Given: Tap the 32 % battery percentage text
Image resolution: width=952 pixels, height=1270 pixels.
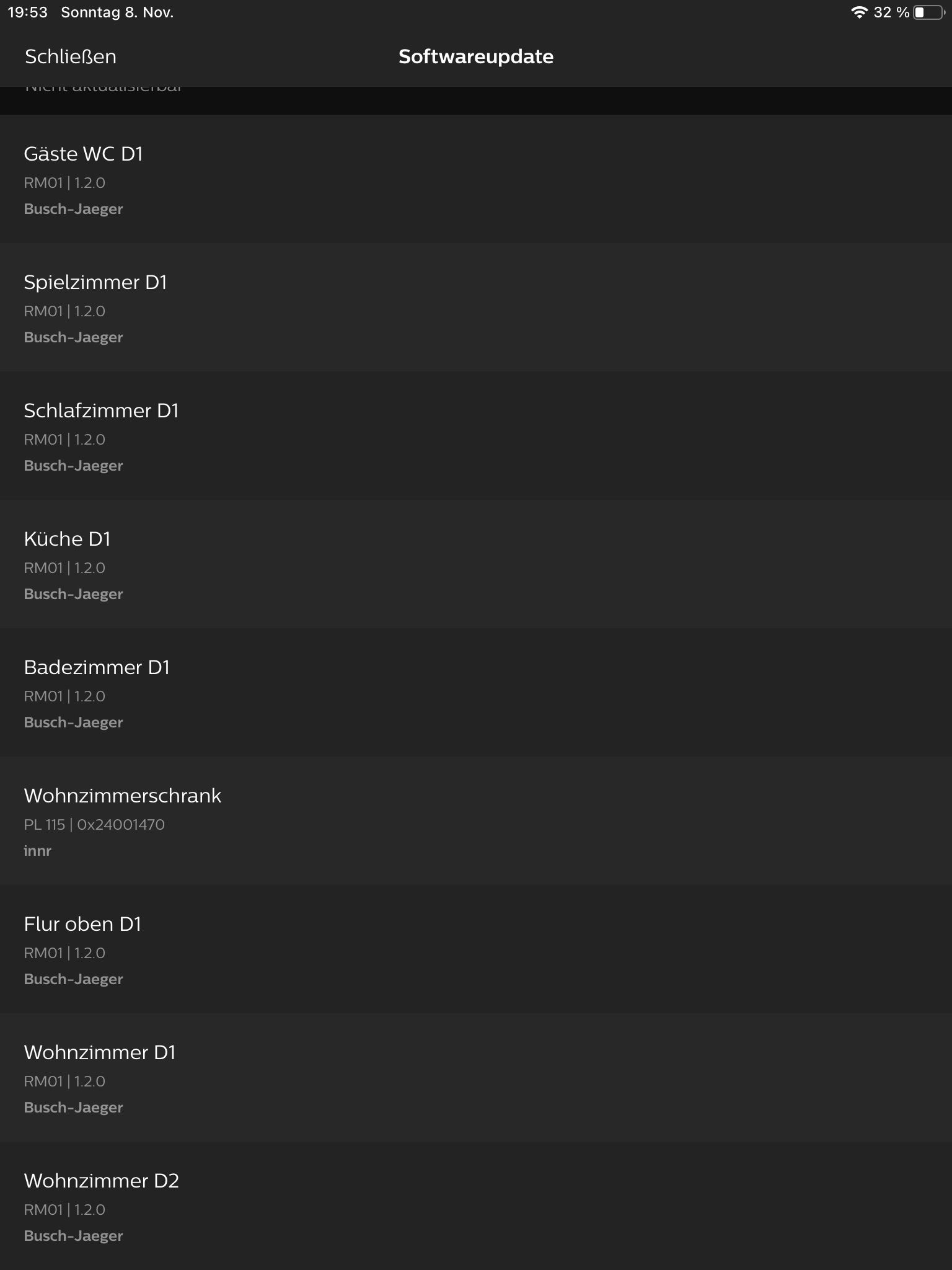Looking at the screenshot, I should [x=891, y=12].
